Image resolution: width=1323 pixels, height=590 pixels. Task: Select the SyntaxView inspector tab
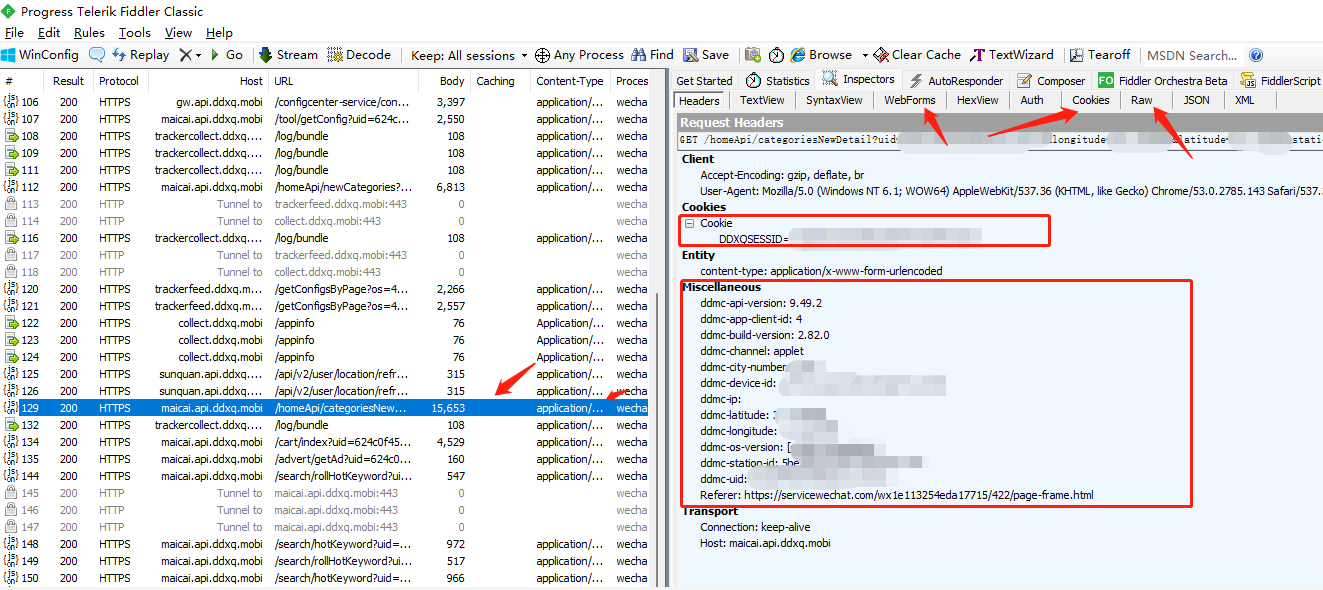click(834, 100)
